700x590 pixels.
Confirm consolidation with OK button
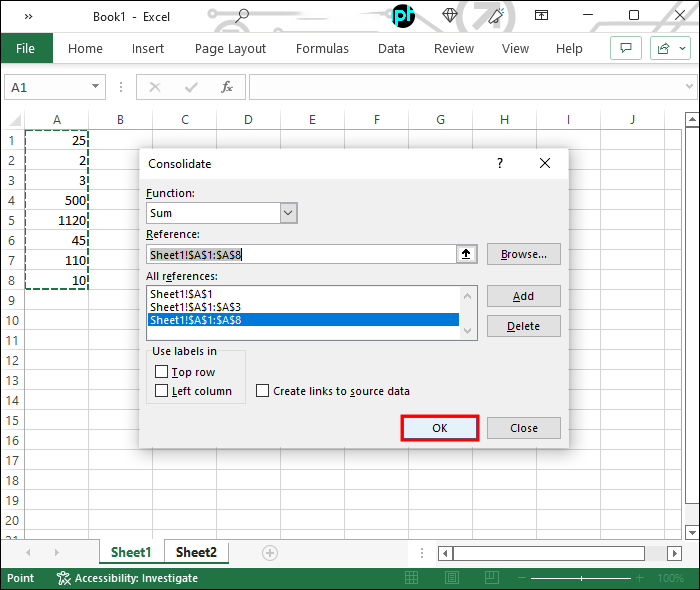(440, 428)
